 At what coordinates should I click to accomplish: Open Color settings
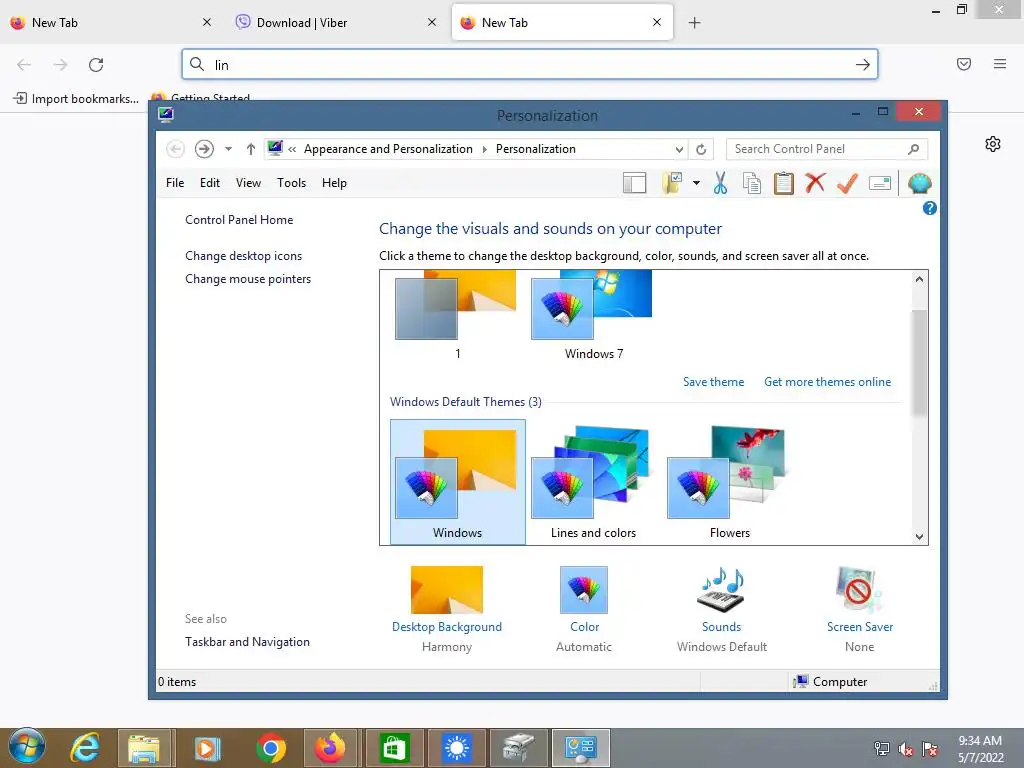[x=584, y=609]
